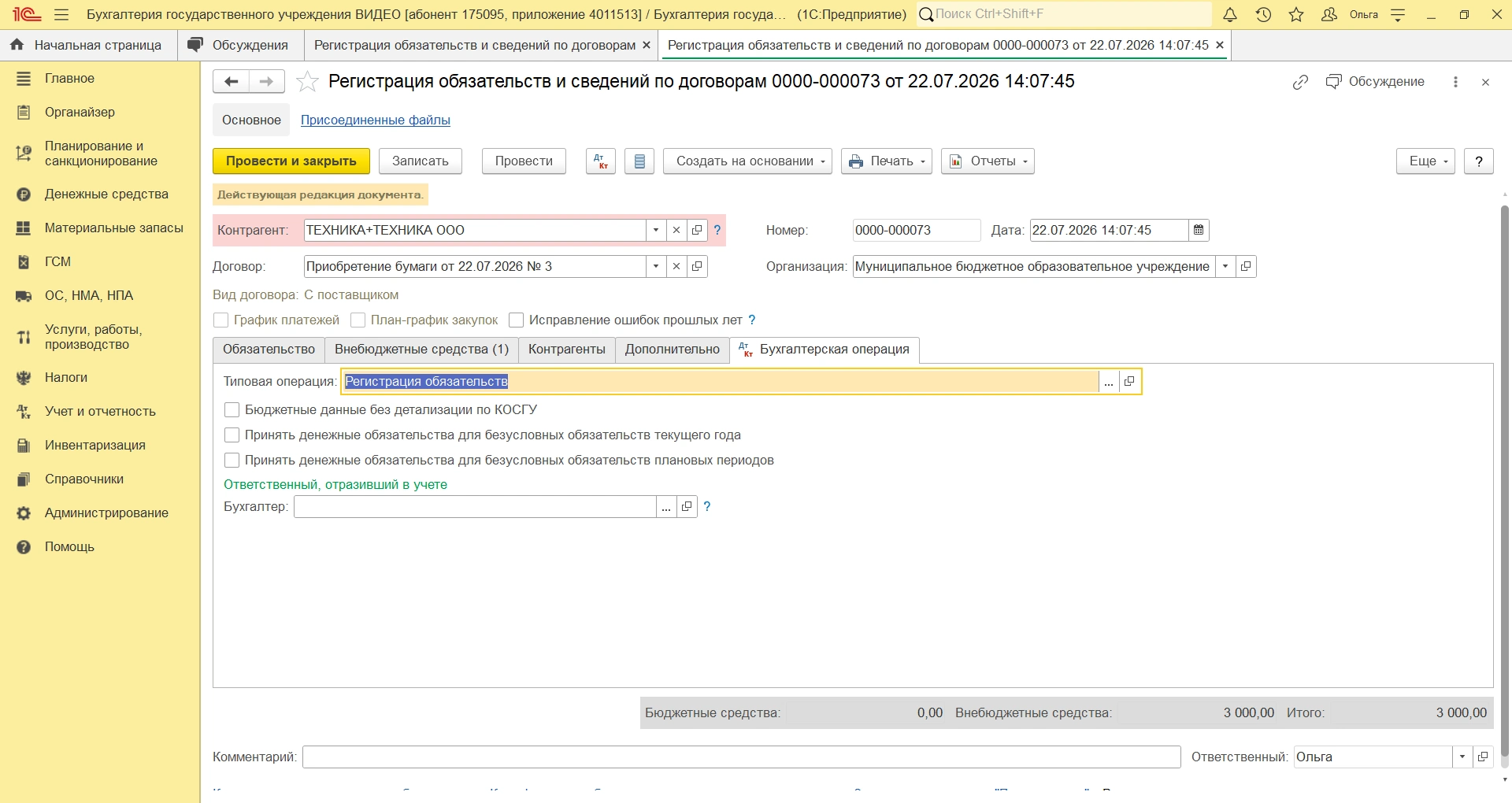Open Типовая операция selection ellipsis
The image size is (1512, 803).
click(x=1109, y=382)
